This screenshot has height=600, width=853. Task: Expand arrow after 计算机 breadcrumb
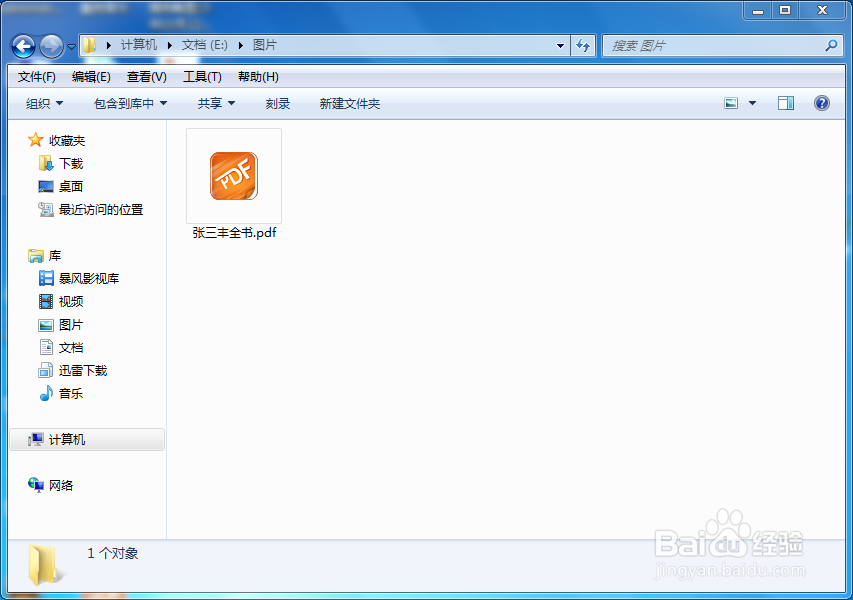169,45
